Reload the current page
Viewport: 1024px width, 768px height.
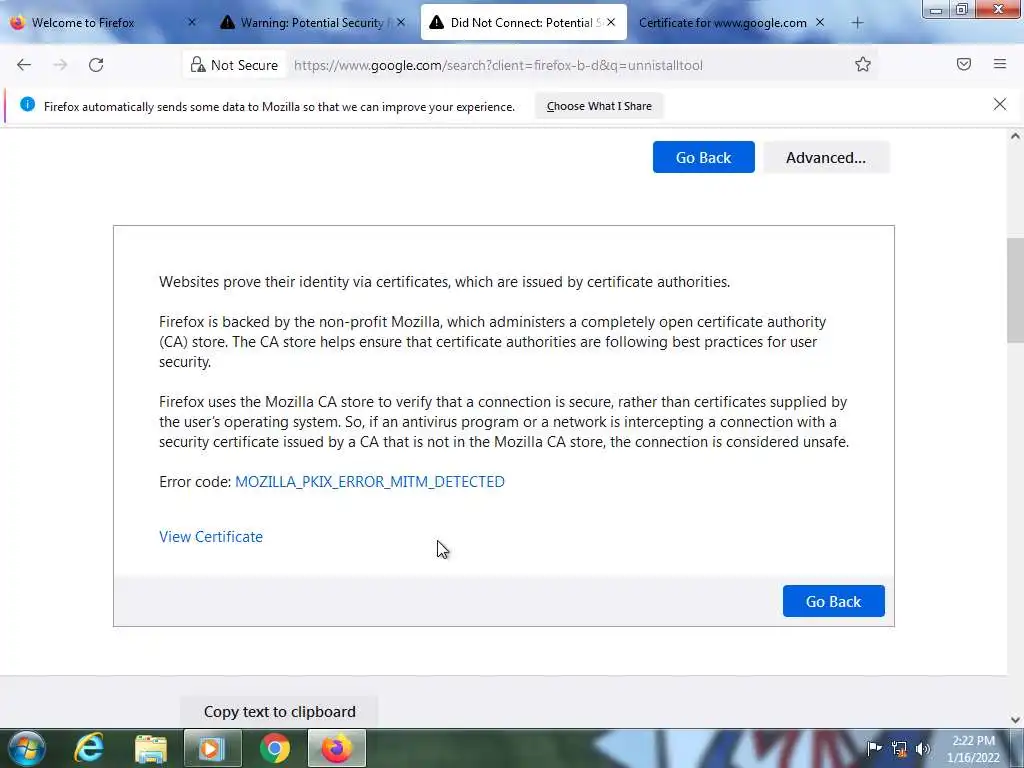(x=96, y=65)
